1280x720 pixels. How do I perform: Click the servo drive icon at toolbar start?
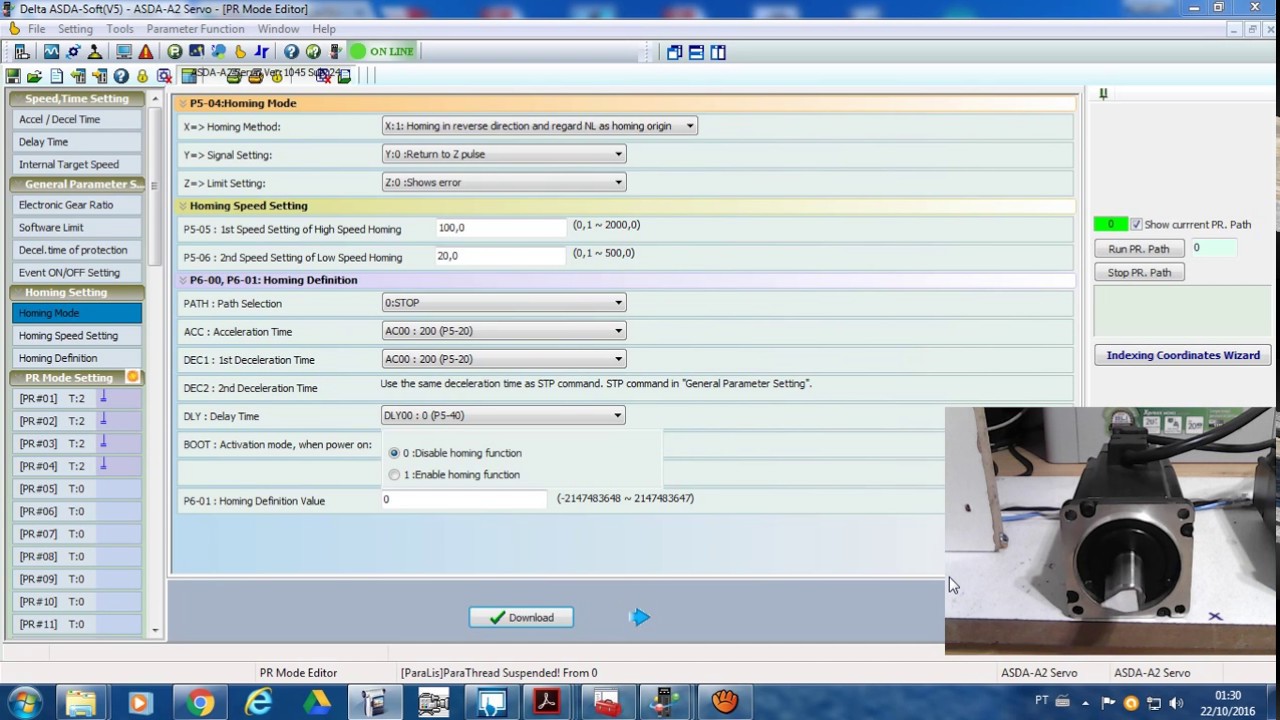pos(21,51)
